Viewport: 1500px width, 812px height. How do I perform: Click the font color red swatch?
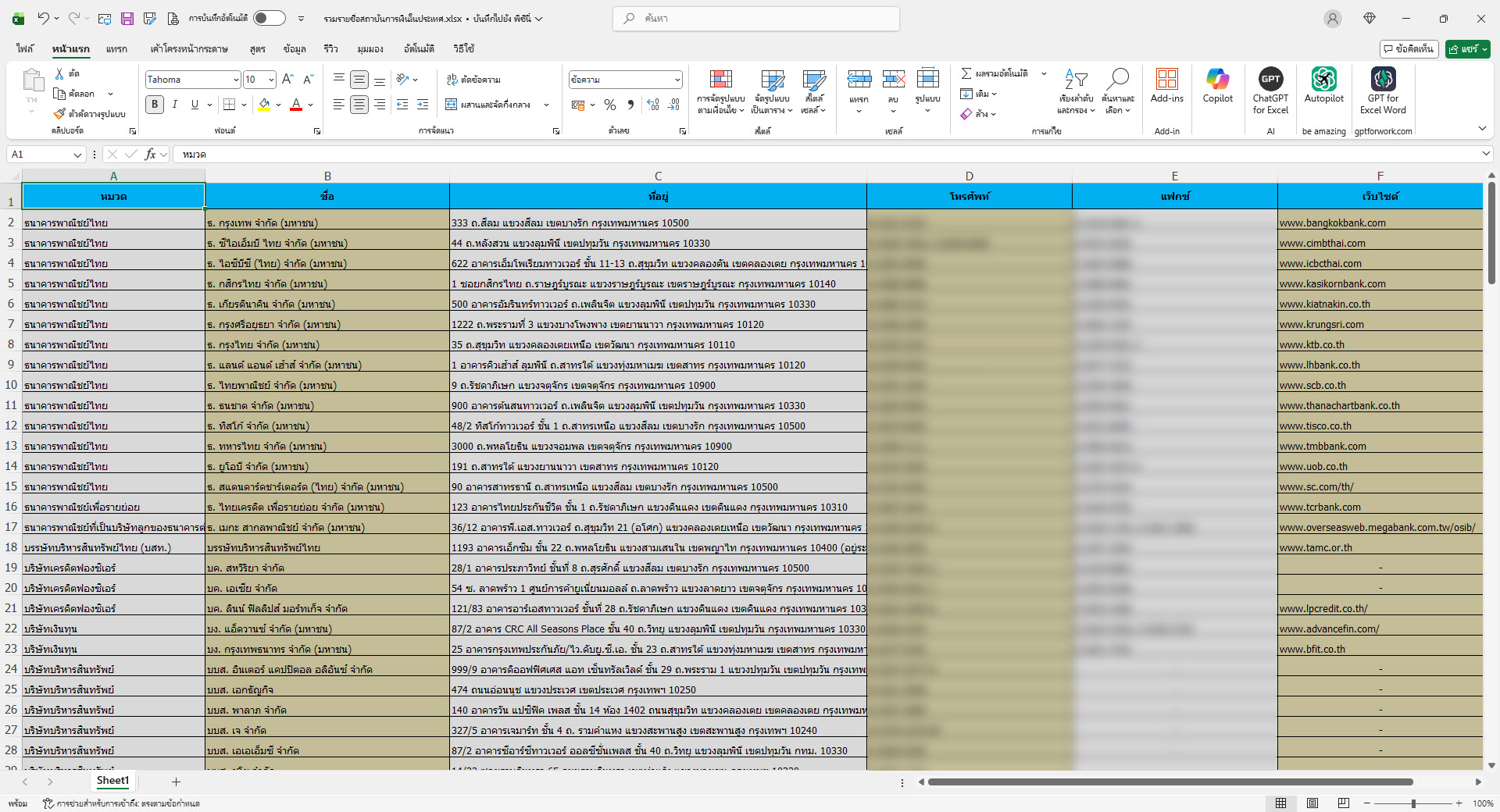coord(296,105)
